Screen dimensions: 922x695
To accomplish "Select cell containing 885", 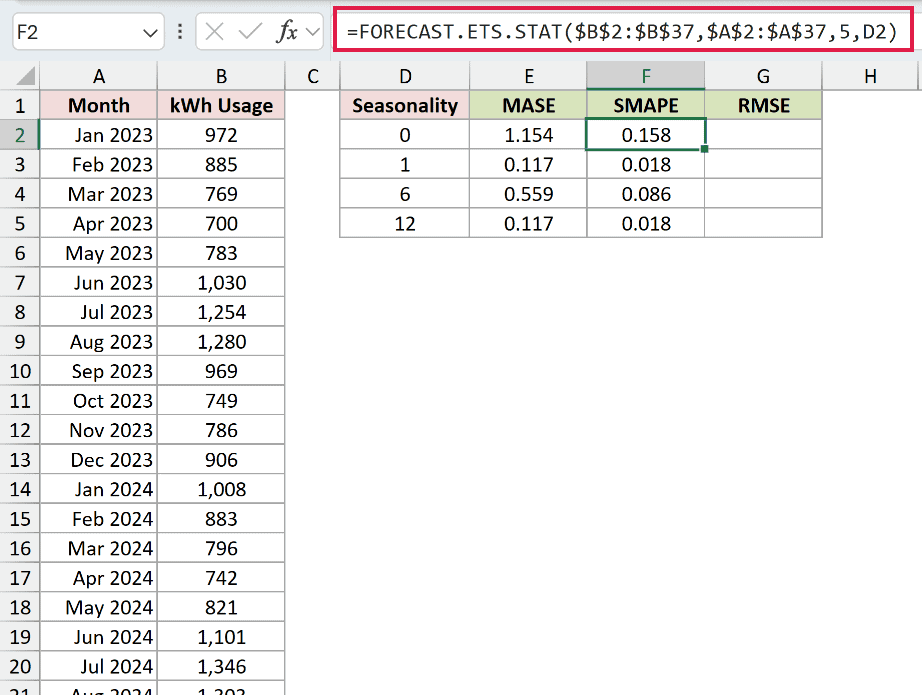I will click(221, 165).
